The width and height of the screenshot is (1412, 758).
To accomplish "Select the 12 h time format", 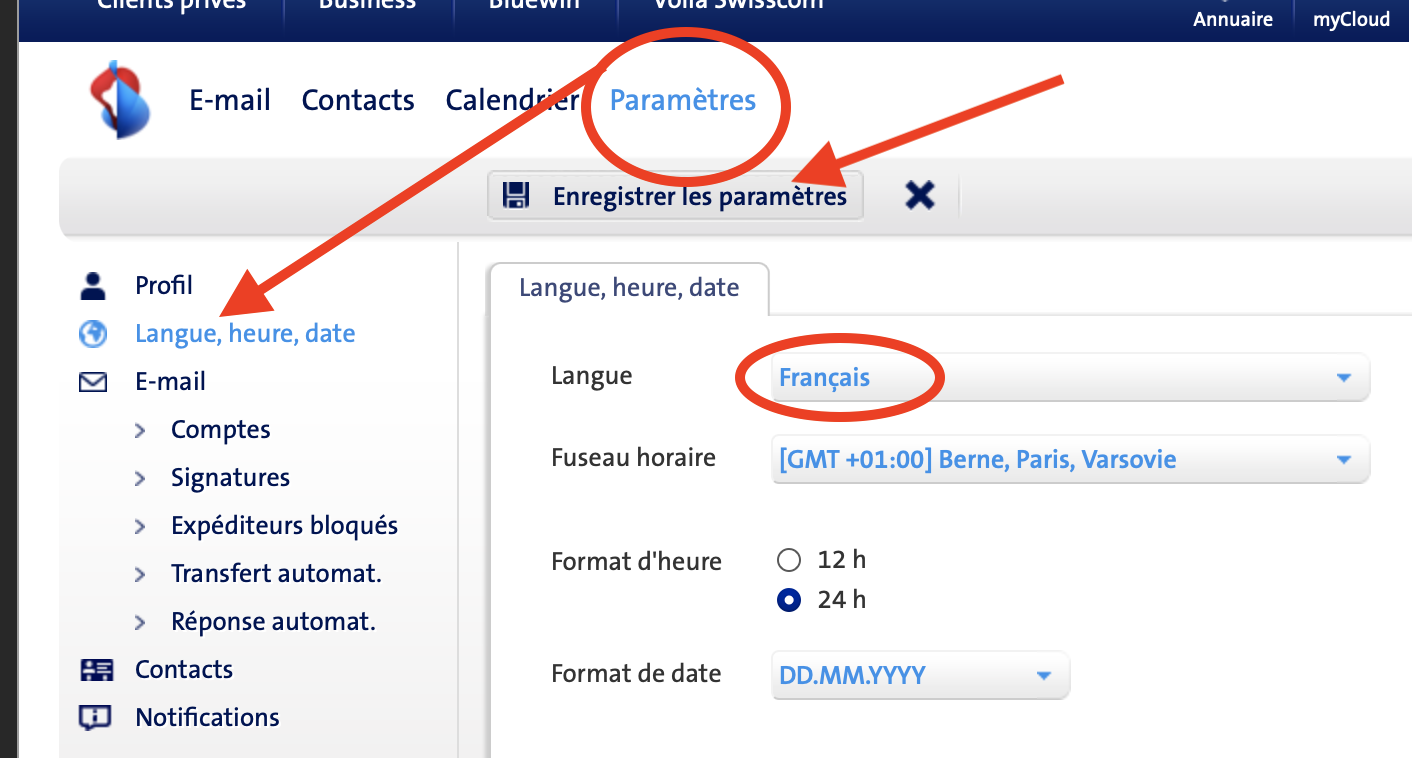I will tap(790, 560).
